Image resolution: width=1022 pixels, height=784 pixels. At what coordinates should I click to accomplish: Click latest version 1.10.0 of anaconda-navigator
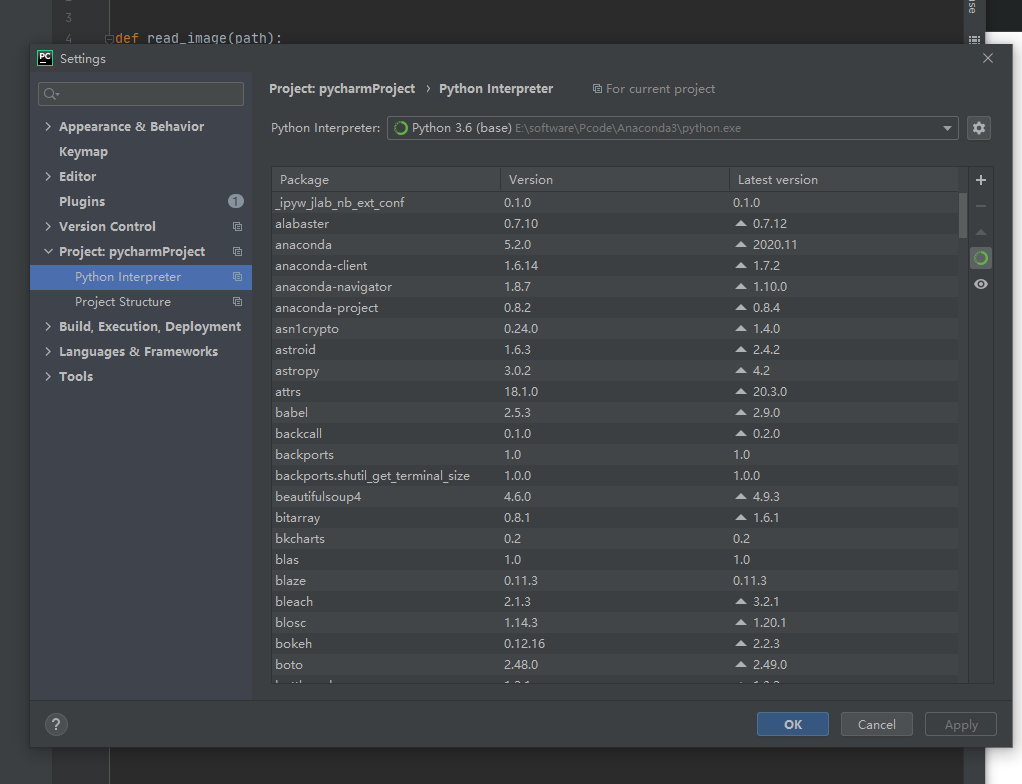click(x=770, y=287)
